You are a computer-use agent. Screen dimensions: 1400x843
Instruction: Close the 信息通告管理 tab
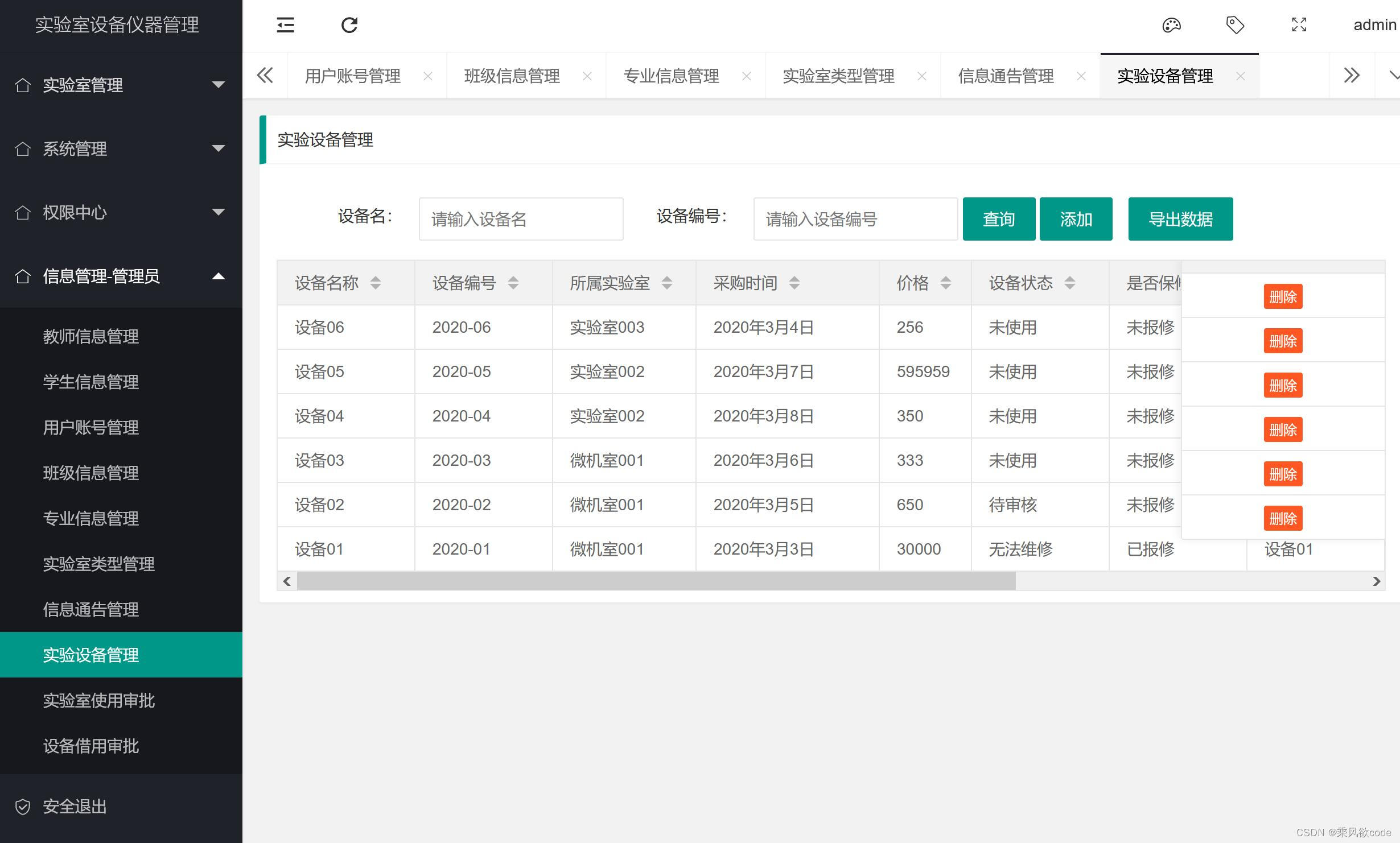pos(1081,76)
